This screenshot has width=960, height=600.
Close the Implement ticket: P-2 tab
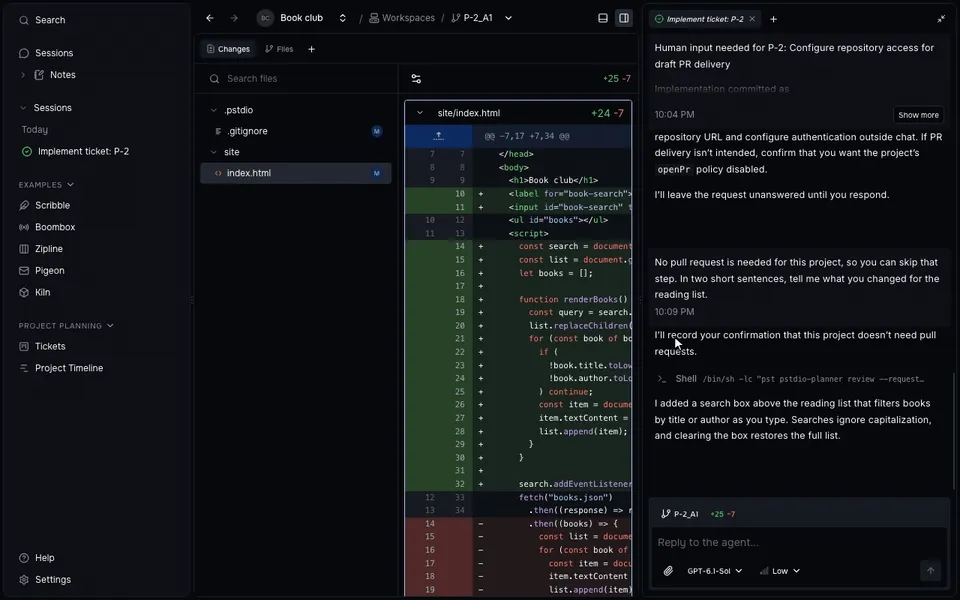click(752, 19)
